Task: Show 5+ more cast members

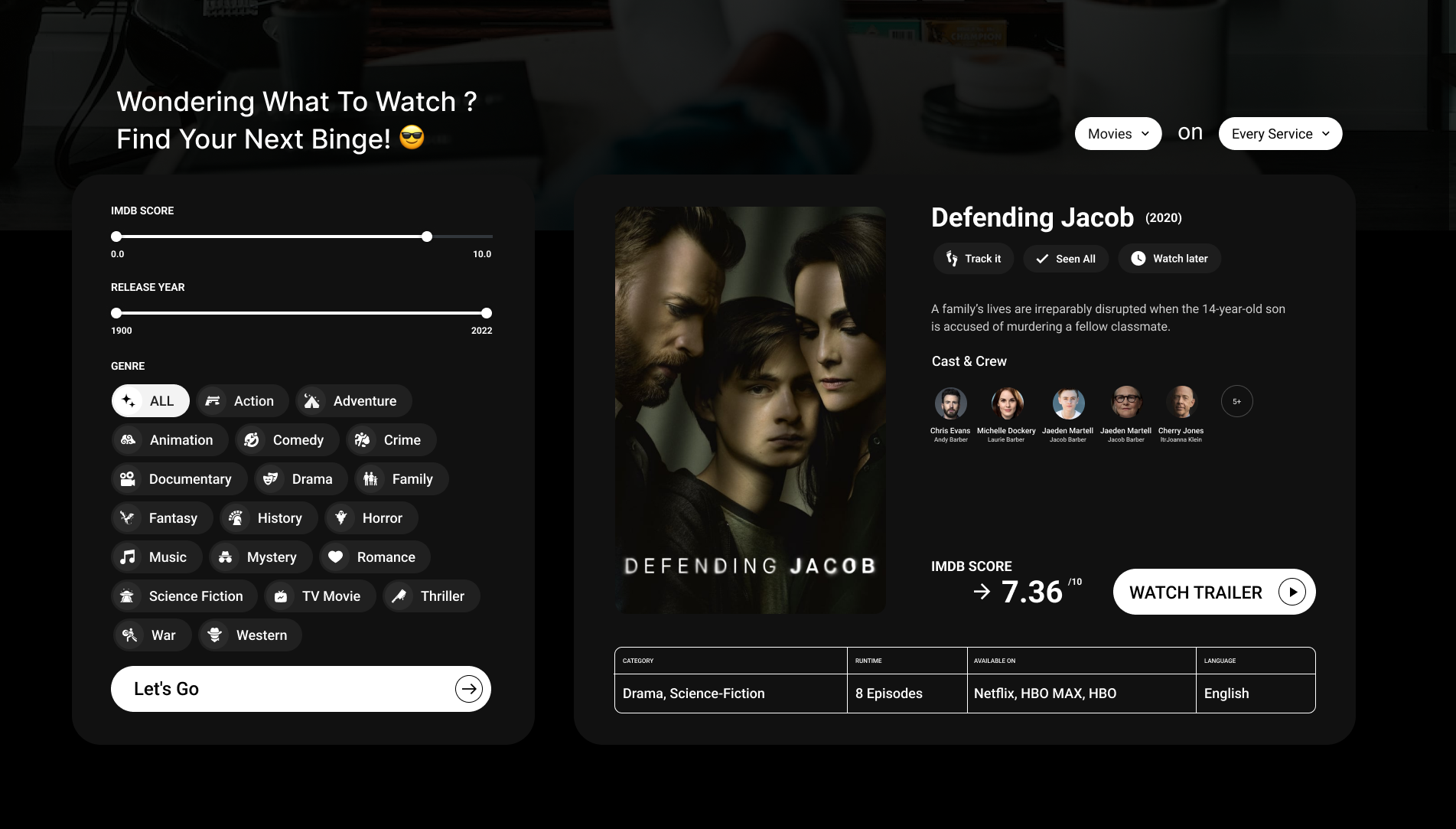Action: click(x=1236, y=401)
